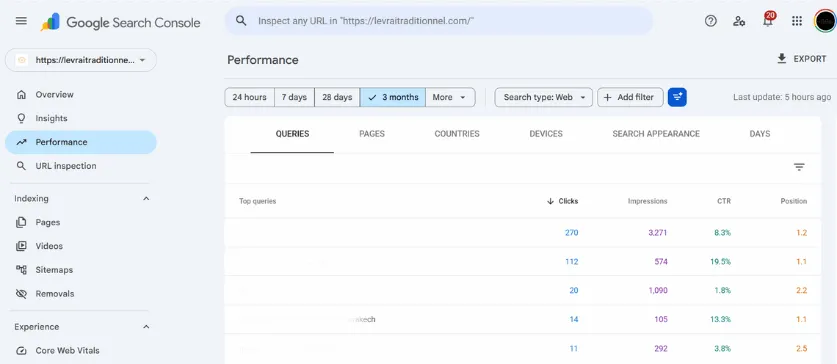Select the 3 months date range
The image size is (837, 364).
pos(393,97)
